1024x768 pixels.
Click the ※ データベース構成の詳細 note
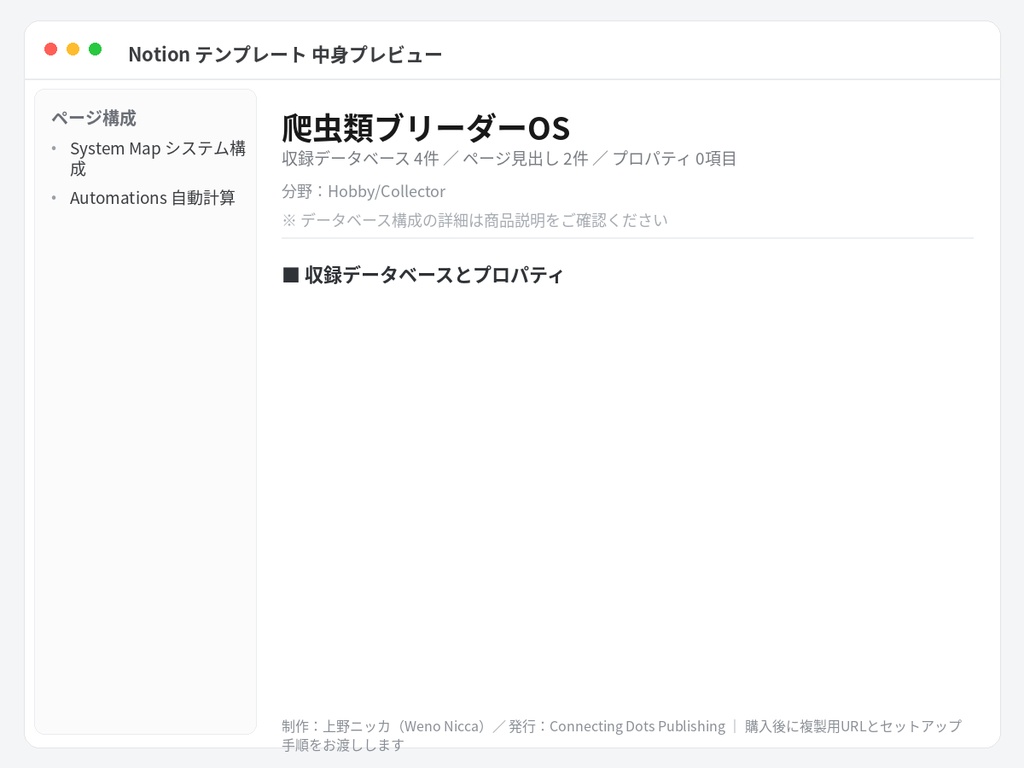coord(475,220)
